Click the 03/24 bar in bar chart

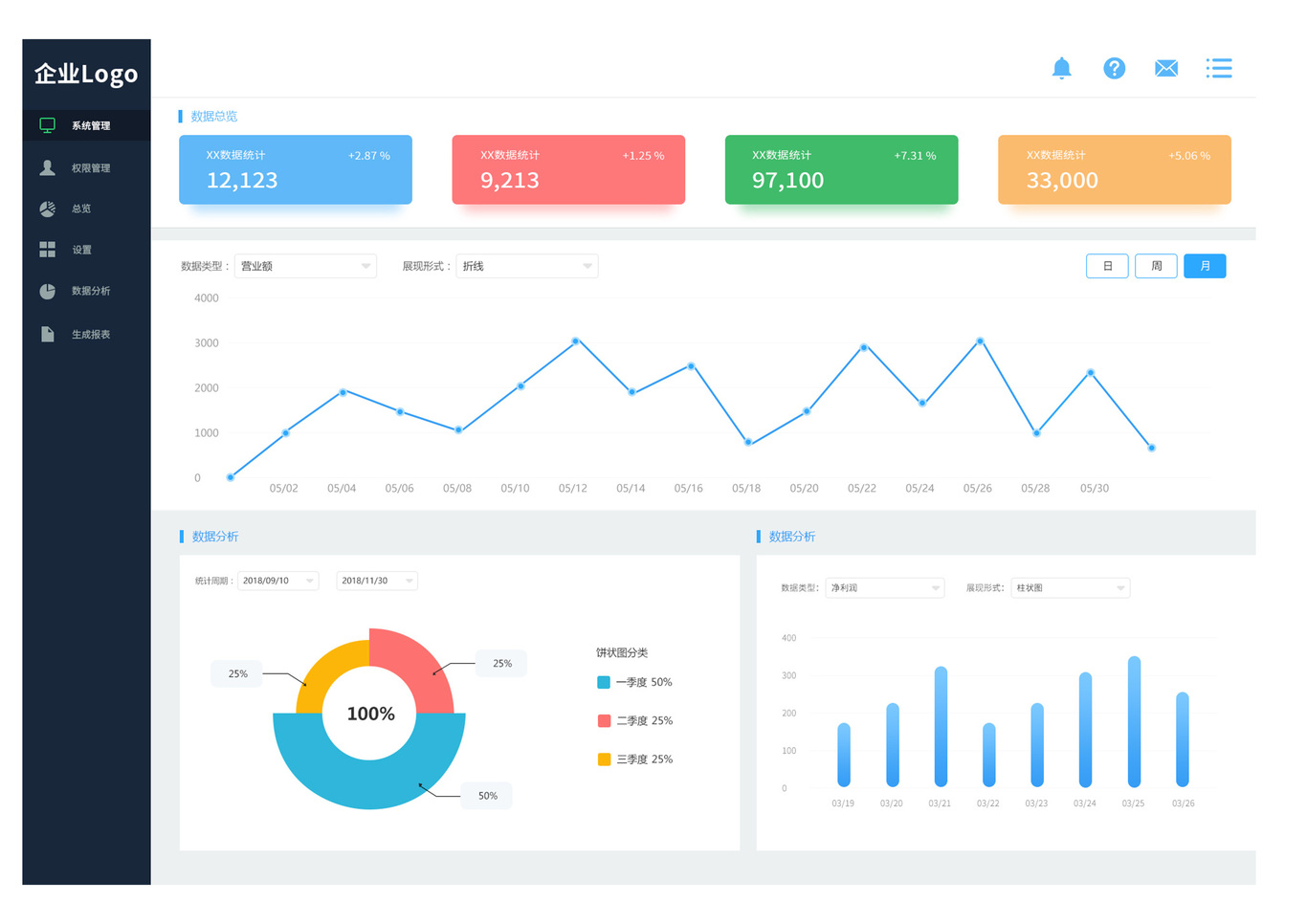point(1085,730)
